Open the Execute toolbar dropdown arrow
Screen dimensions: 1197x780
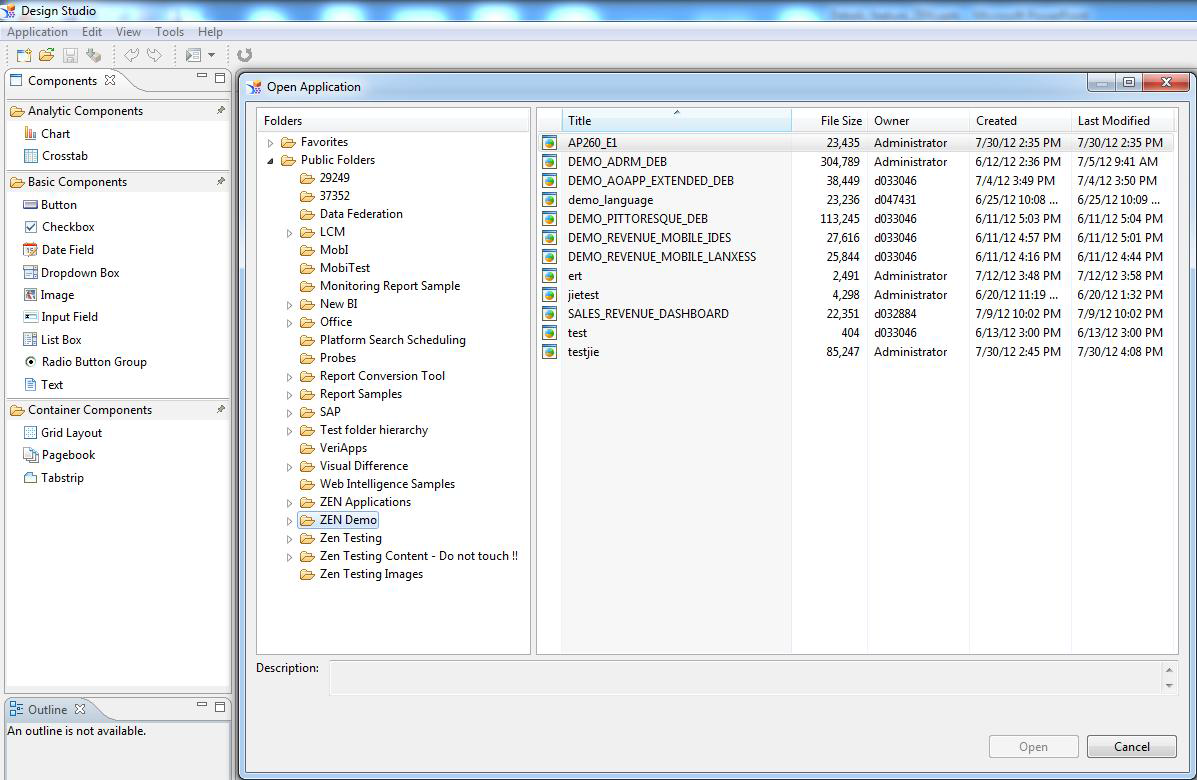pos(211,55)
